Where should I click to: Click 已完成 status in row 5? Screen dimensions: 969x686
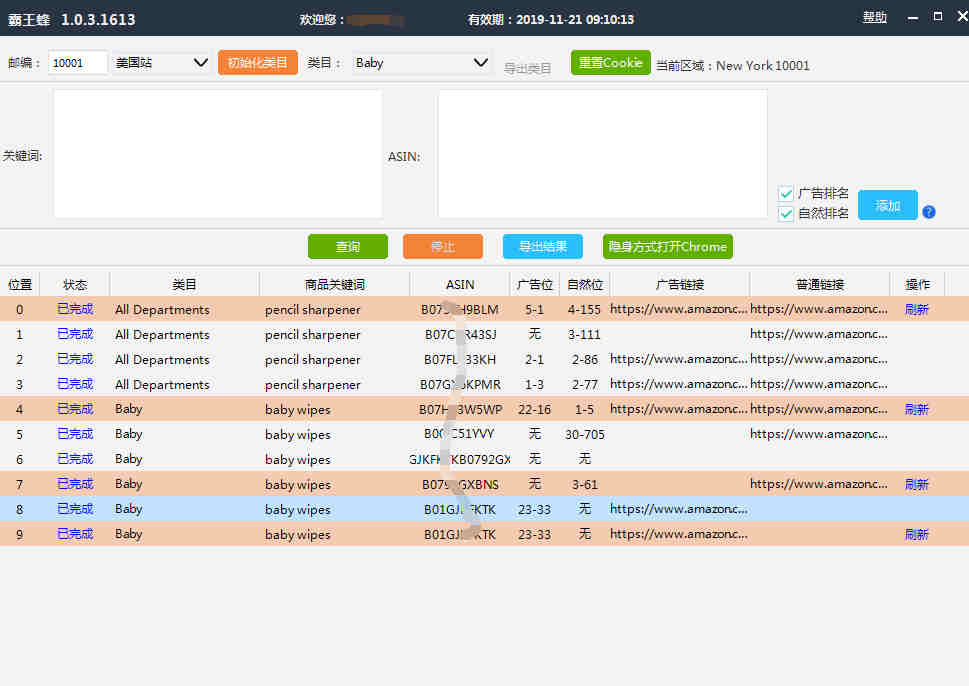75,434
